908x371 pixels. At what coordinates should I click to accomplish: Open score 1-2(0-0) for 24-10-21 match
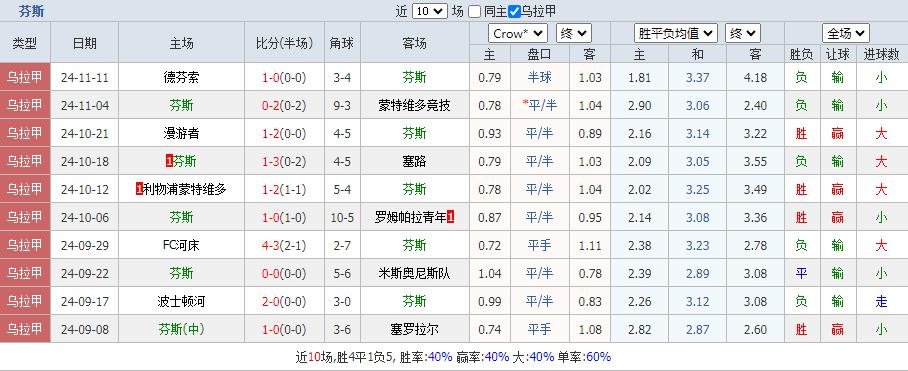point(284,133)
